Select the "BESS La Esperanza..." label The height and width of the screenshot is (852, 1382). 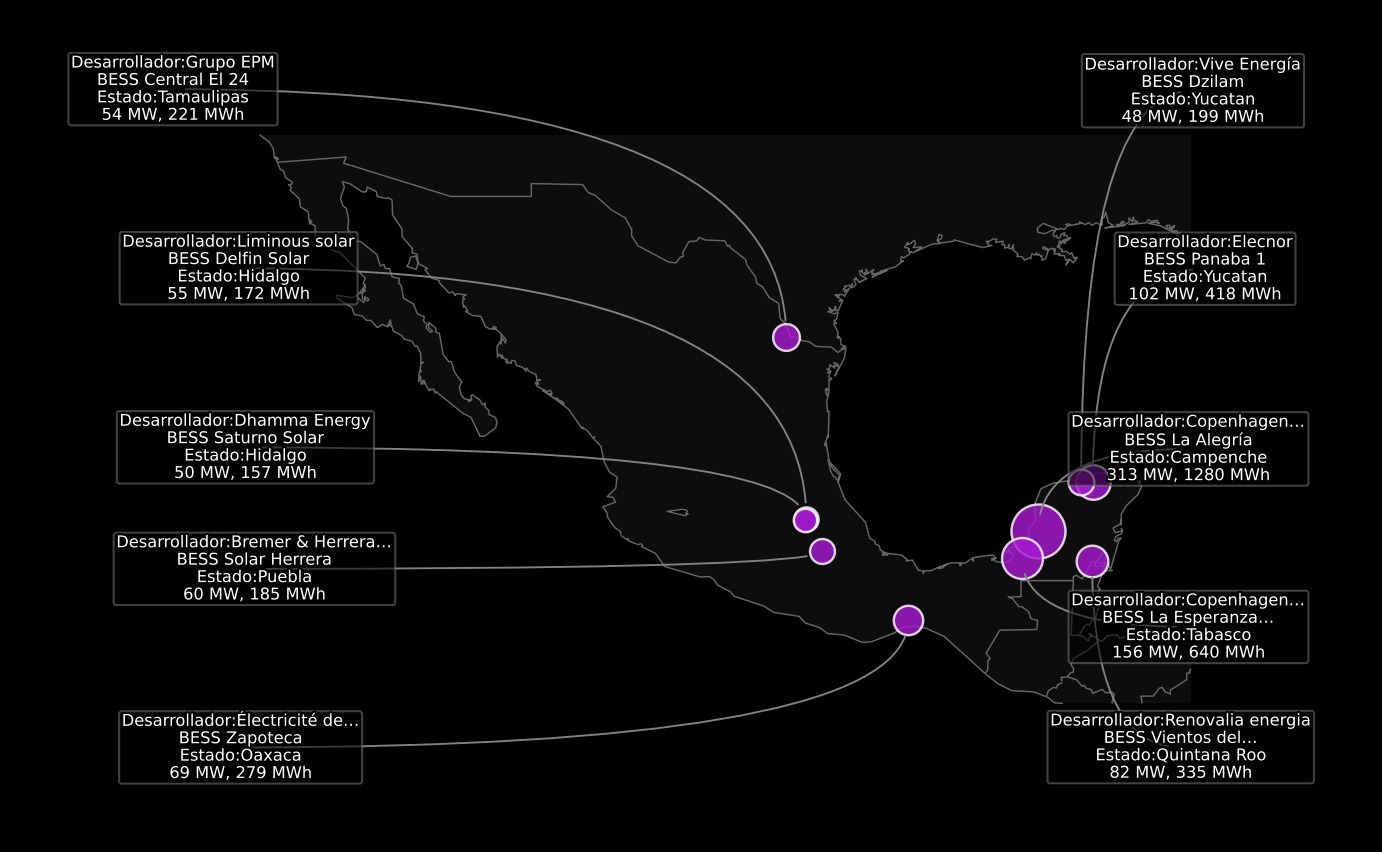click(x=1188, y=617)
